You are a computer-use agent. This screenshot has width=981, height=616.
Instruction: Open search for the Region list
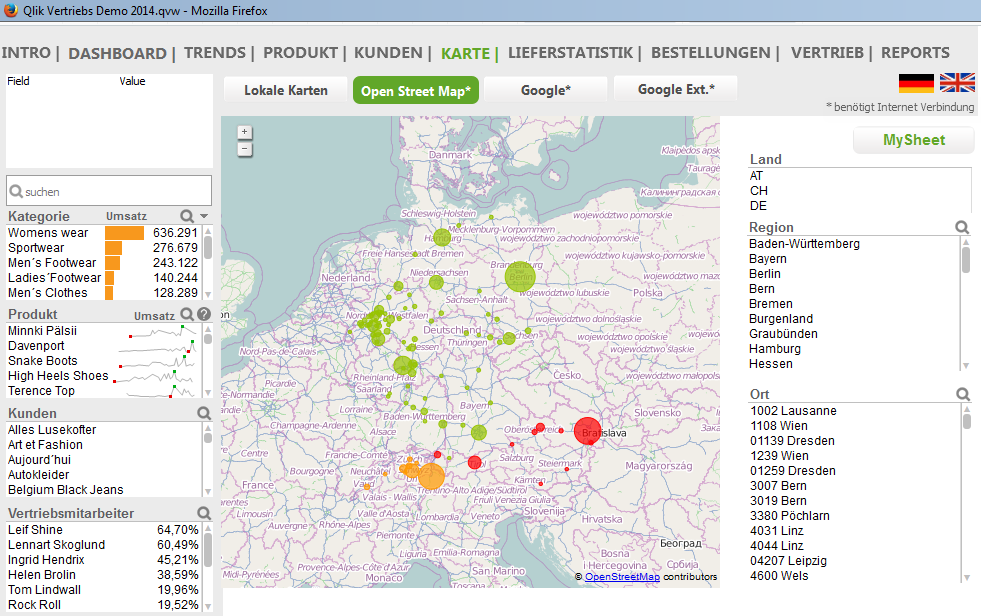click(x=962, y=228)
